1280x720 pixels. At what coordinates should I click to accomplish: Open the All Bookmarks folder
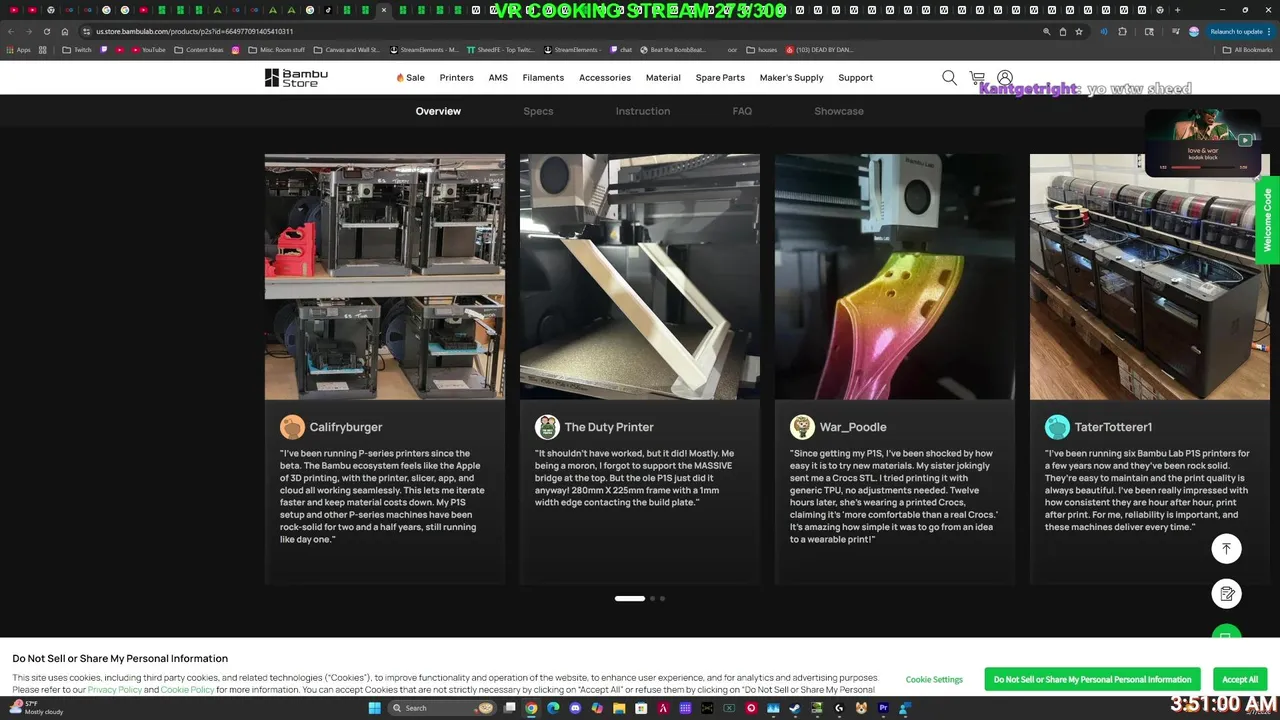coord(1247,50)
